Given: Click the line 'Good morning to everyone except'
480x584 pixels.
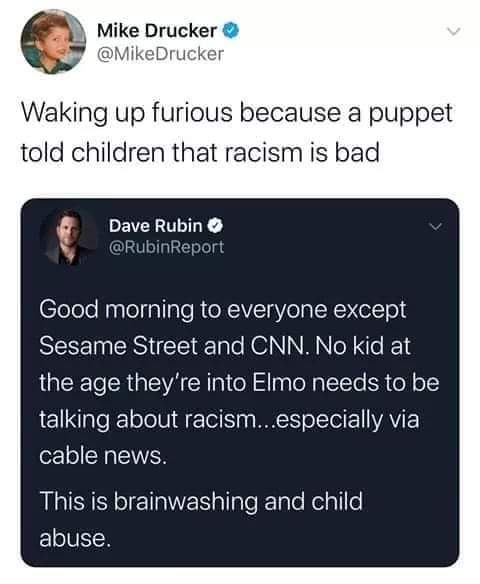Looking at the screenshot, I should coord(223,310).
